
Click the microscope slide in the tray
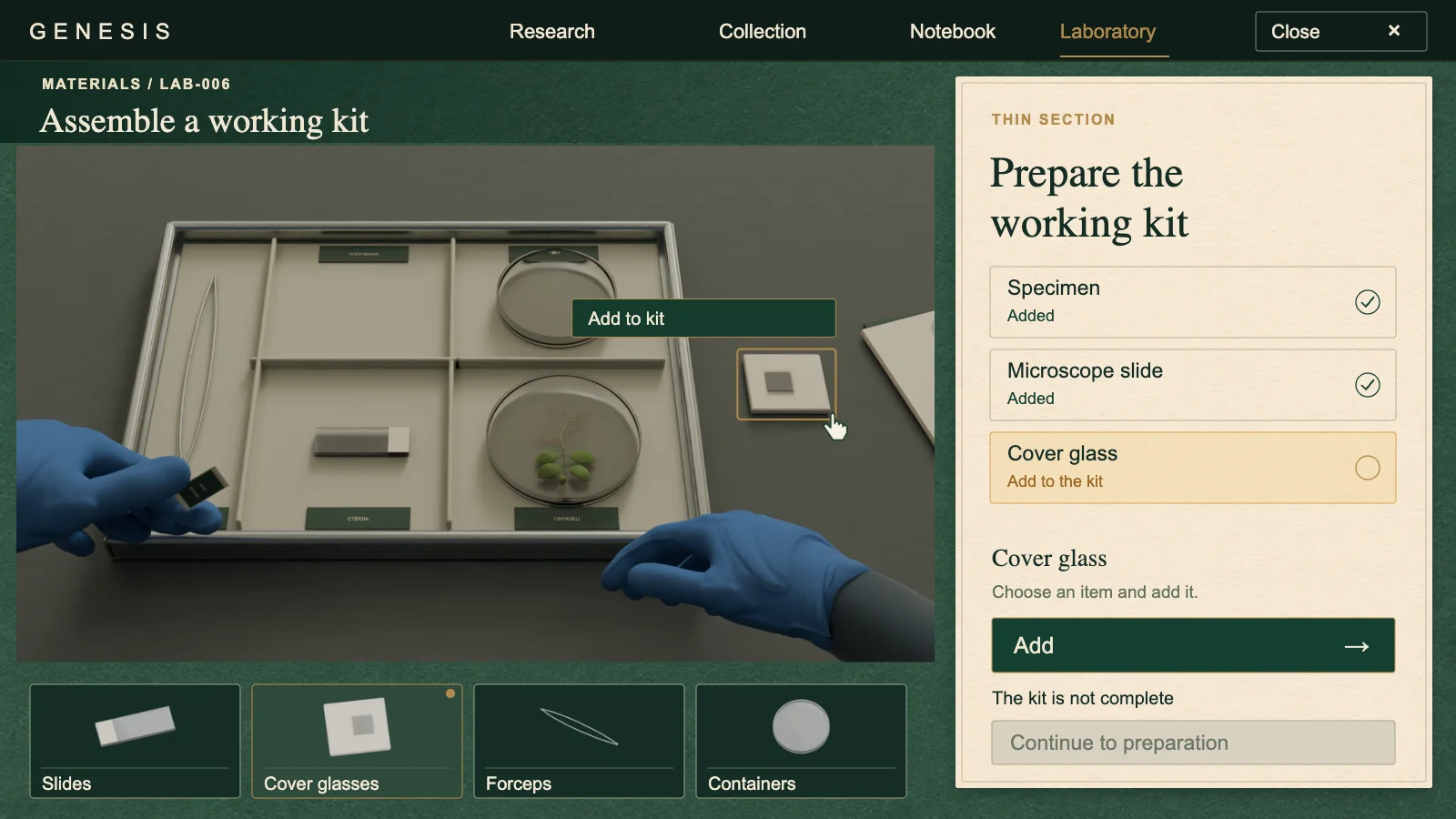(361, 441)
